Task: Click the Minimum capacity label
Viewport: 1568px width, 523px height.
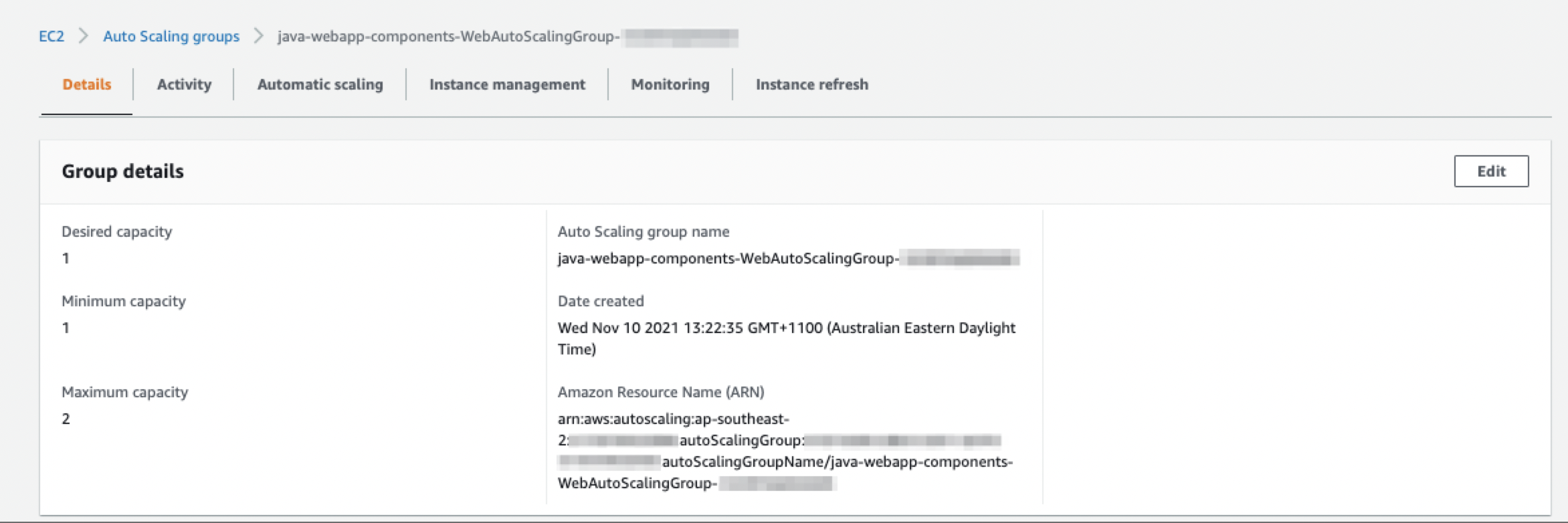Action: click(x=124, y=301)
